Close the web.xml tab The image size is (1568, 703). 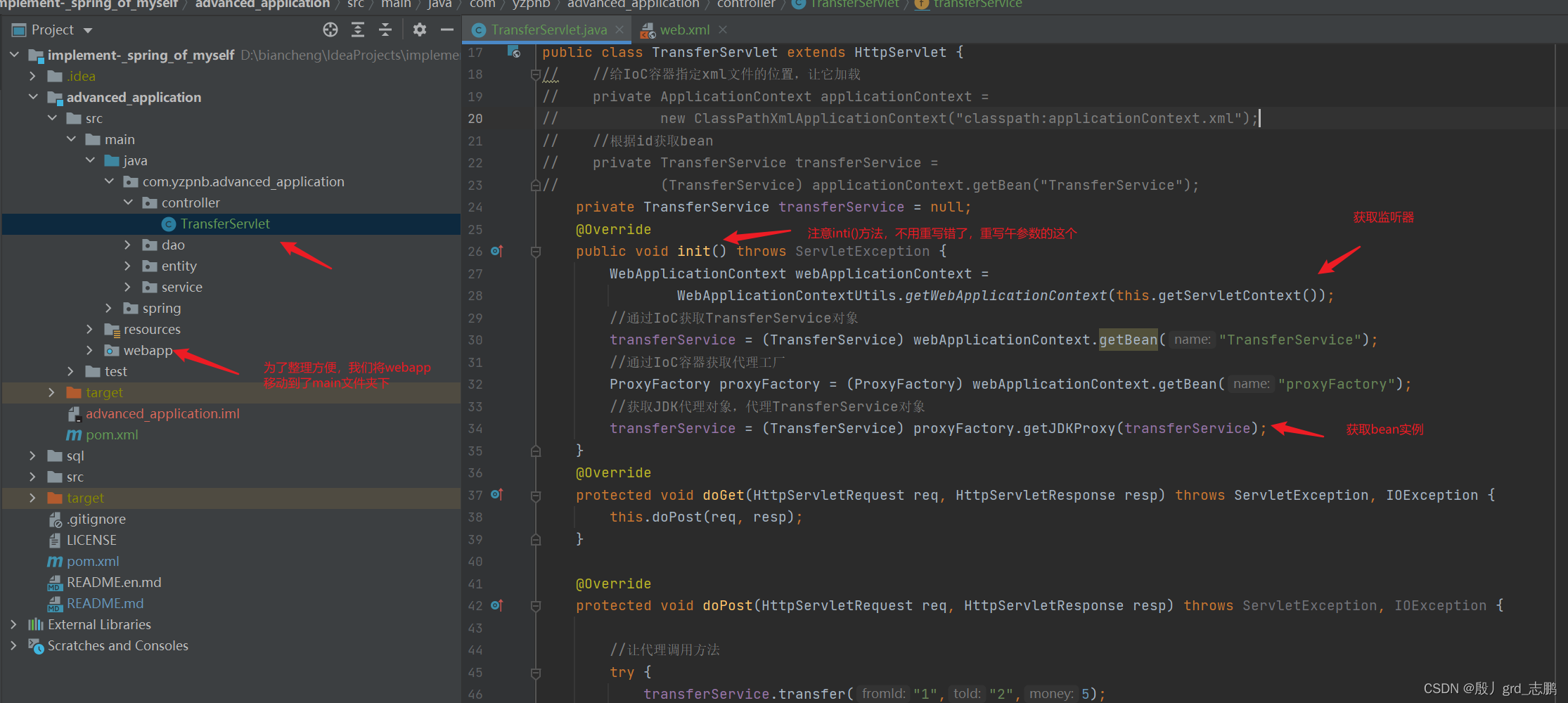[723, 30]
